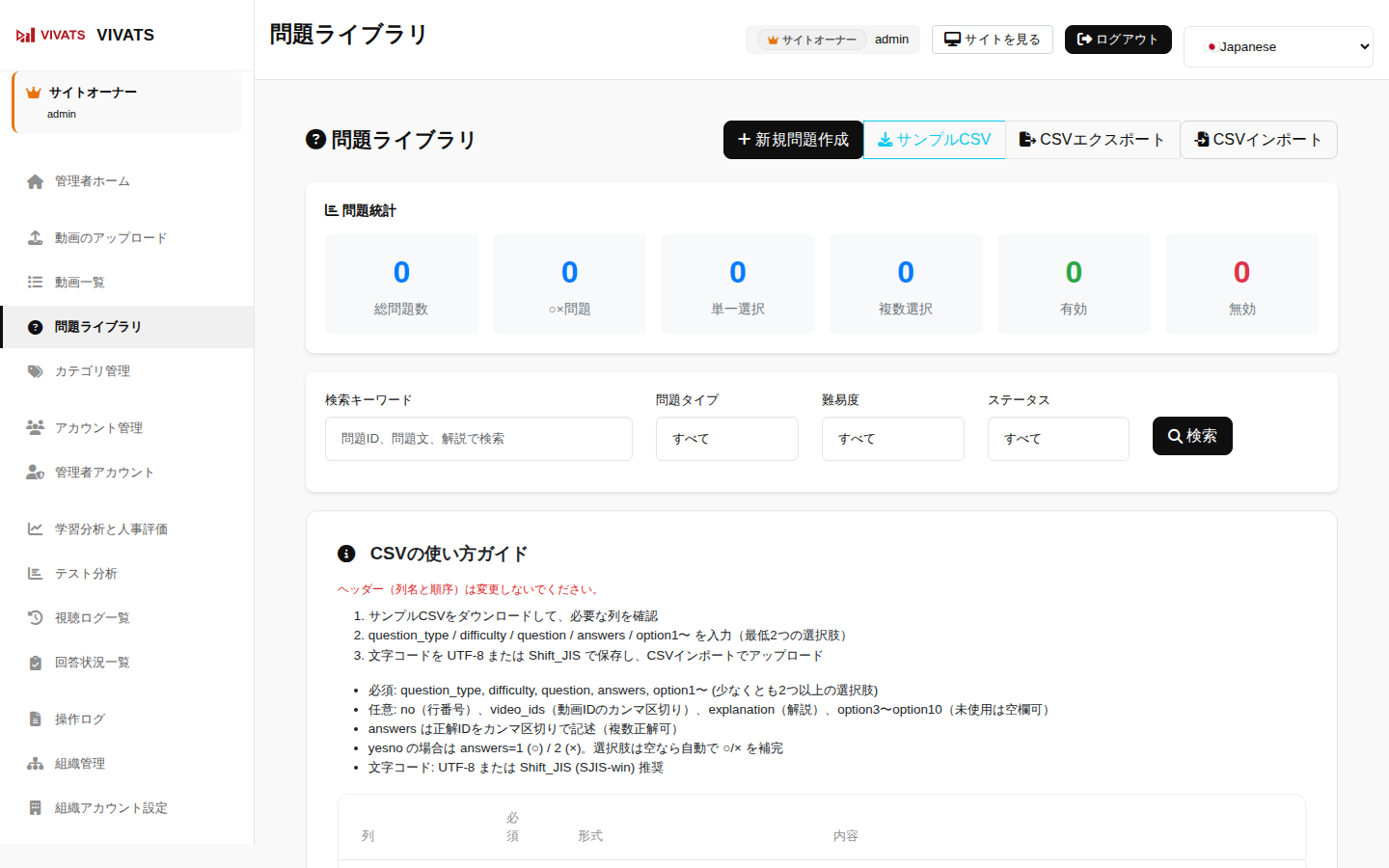Go to 動画のアップロード page
The image size is (1389, 868).
coord(127,238)
